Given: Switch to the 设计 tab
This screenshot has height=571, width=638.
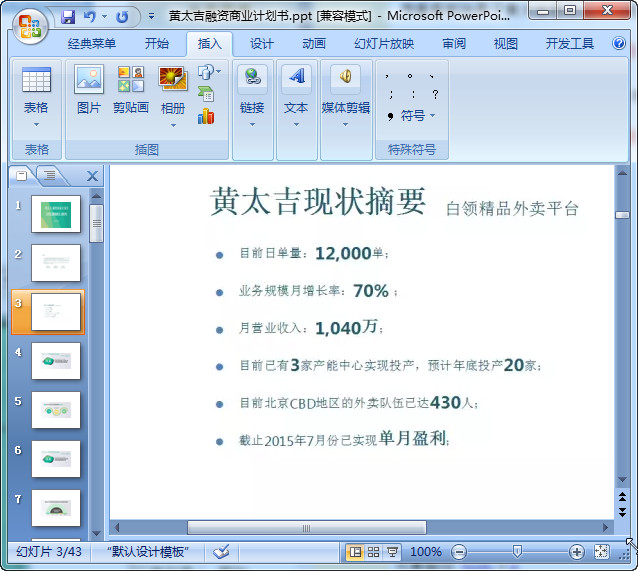Looking at the screenshot, I should click(262, 44).
